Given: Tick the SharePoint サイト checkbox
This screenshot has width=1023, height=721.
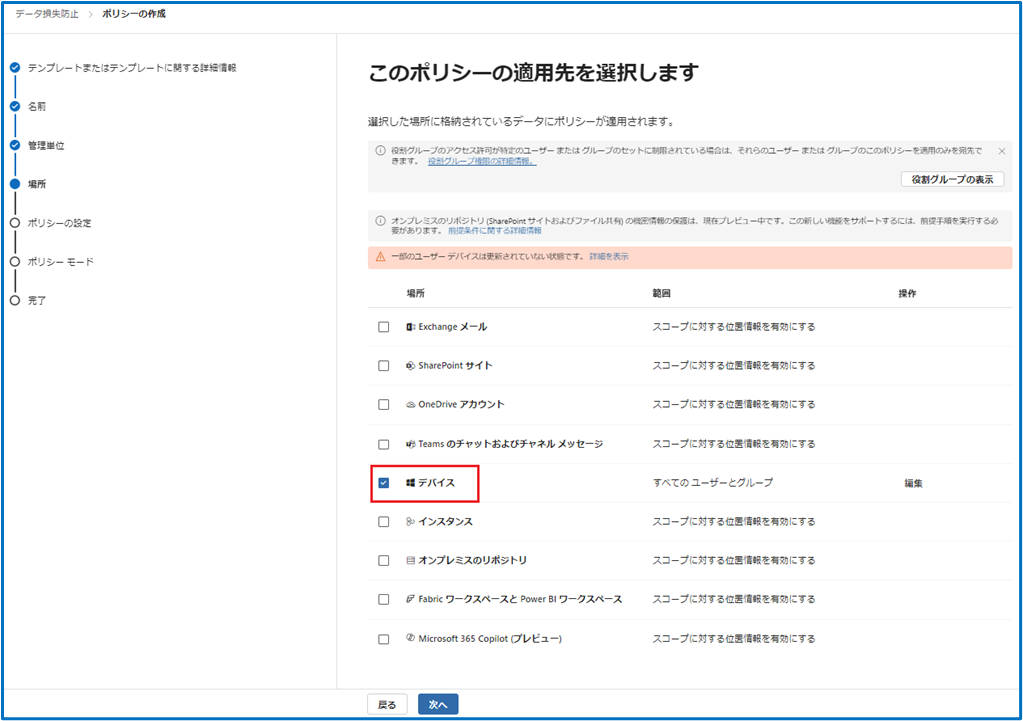Looking at the screenshot, I should pyautogui.click(x=384, y=366).
